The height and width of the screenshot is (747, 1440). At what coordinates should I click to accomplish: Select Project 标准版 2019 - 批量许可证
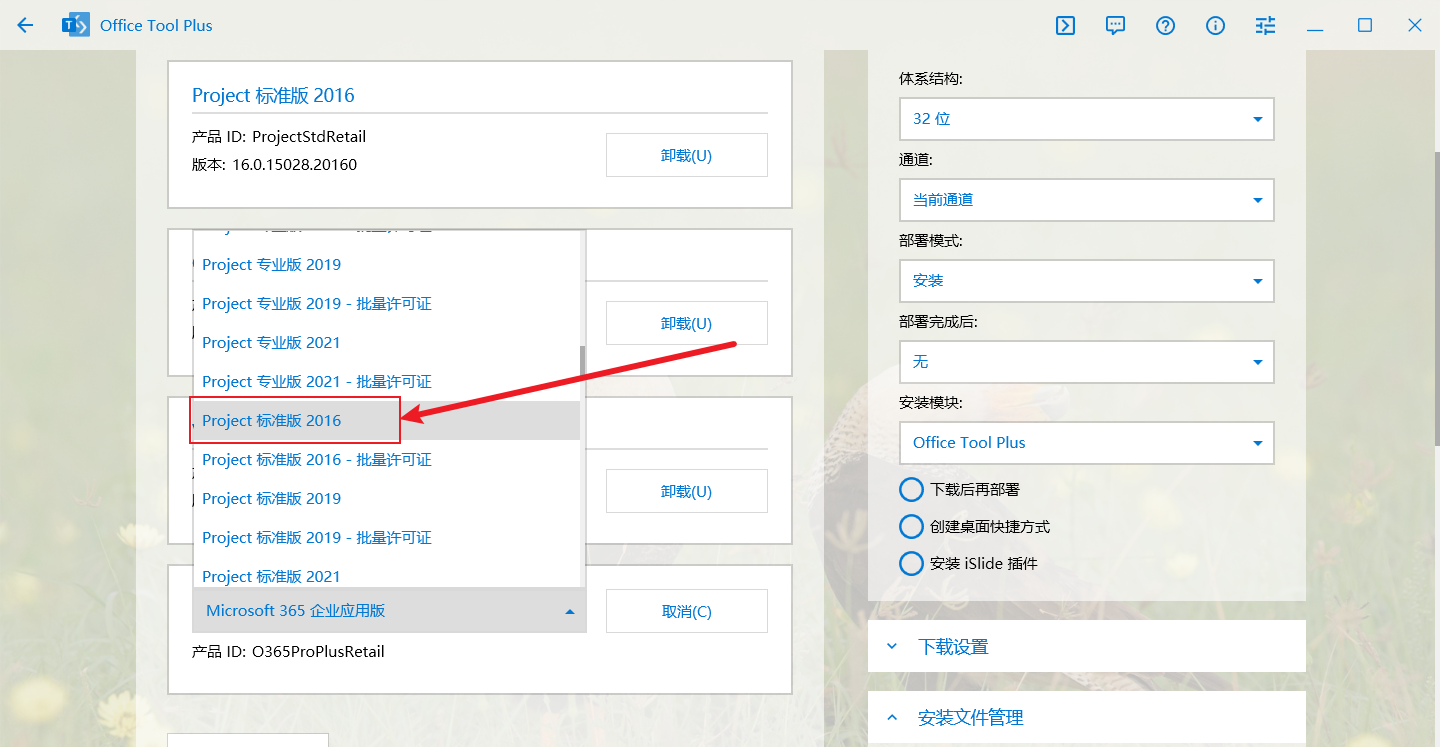pyautogui.click(x=386, y=537)
